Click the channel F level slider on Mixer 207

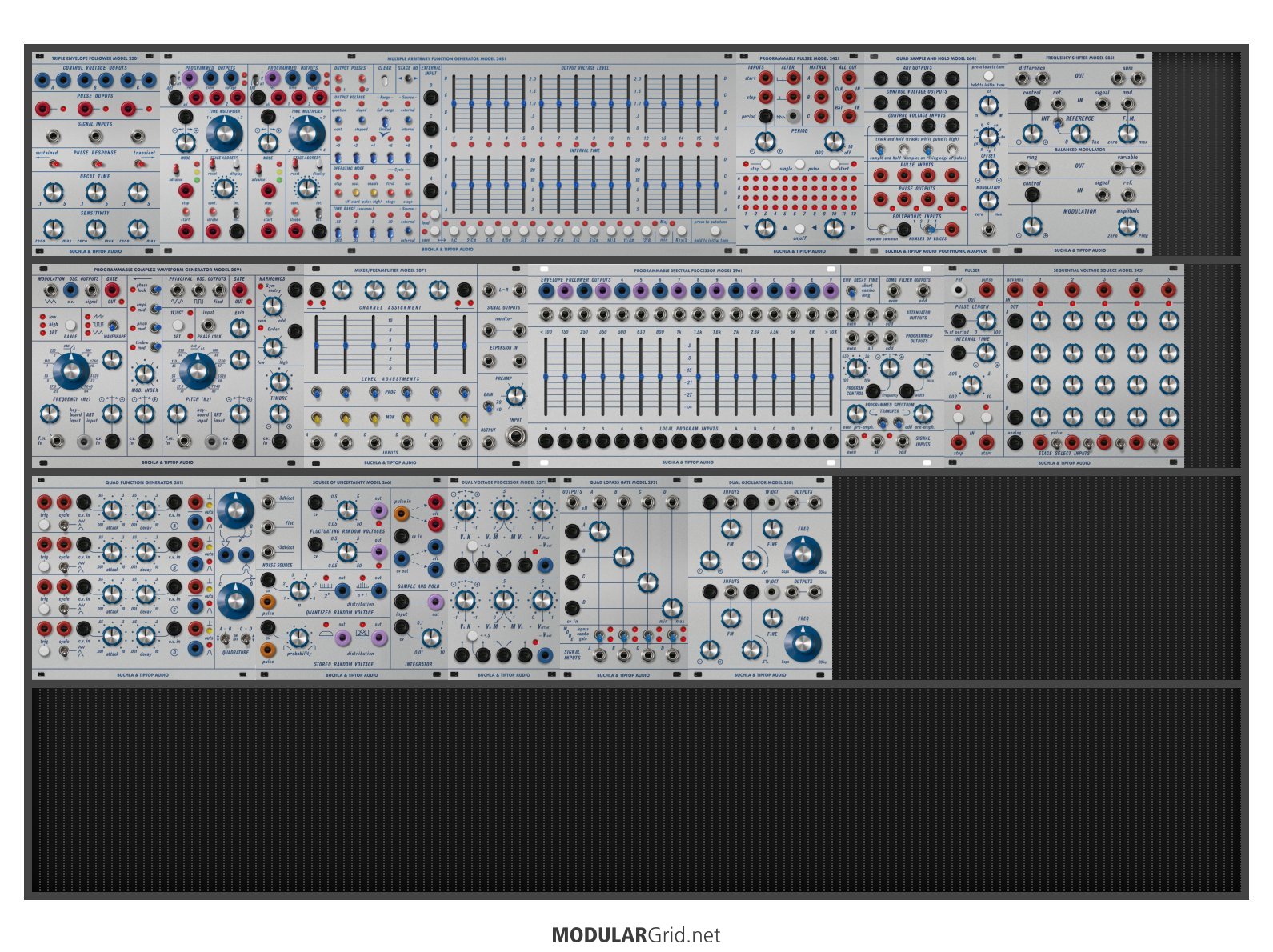[x=464, y=345]
